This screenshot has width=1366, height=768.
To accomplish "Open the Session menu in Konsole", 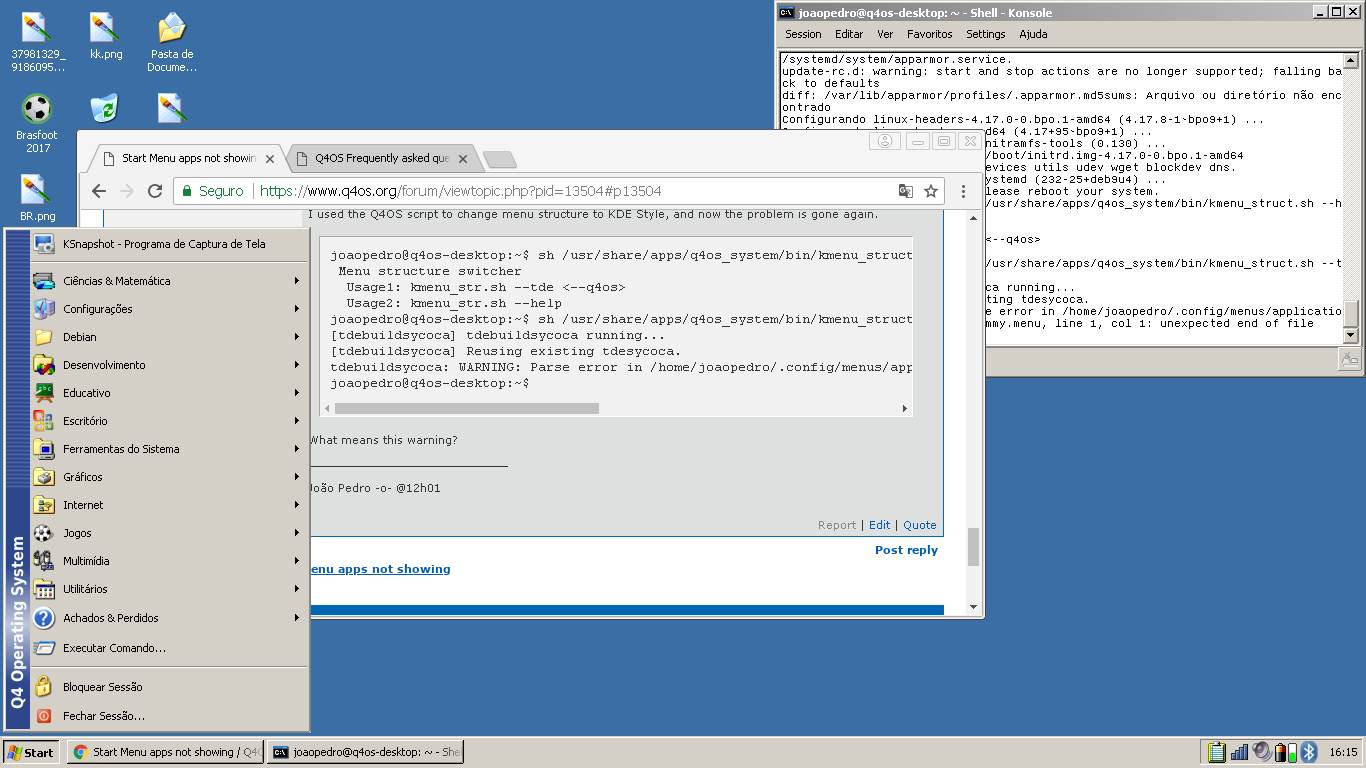I will (x=803, y=34).
